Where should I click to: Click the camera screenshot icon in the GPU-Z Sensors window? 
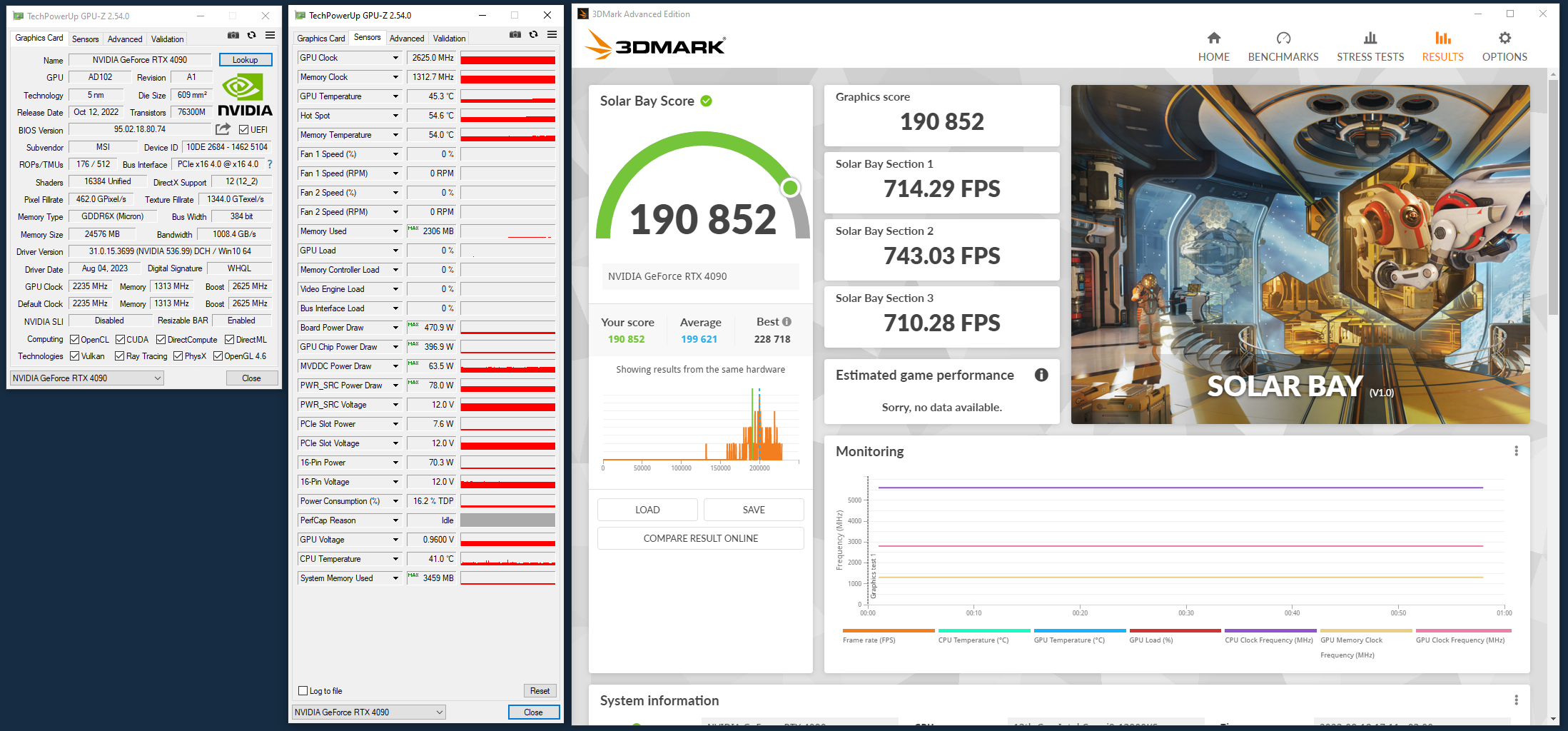(x=515, y=34)
